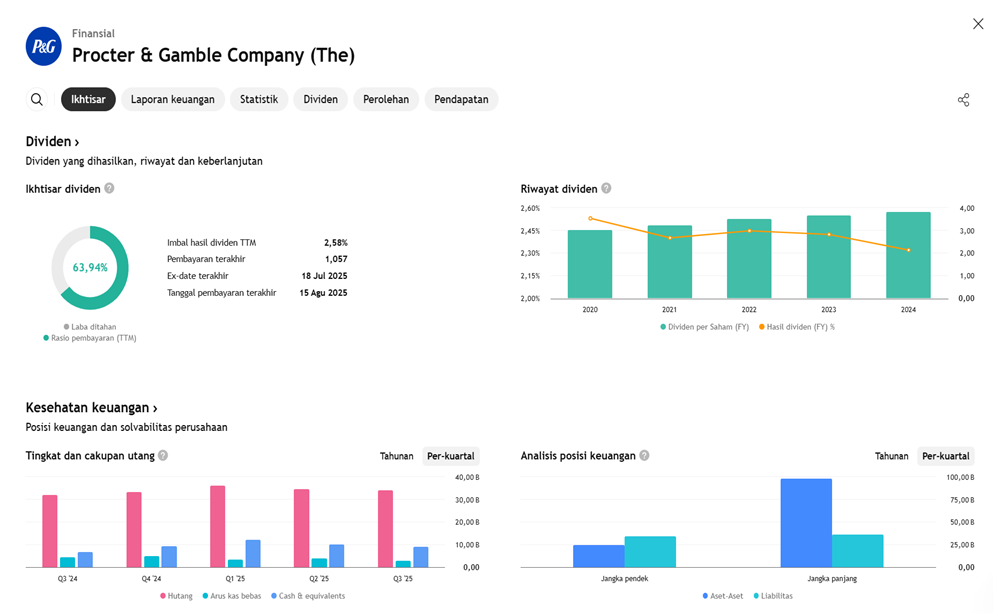Click the Q3 '24 pink Hutang bar
The height and width of the screenshot is (614, 993).
(x=50, y=531)
